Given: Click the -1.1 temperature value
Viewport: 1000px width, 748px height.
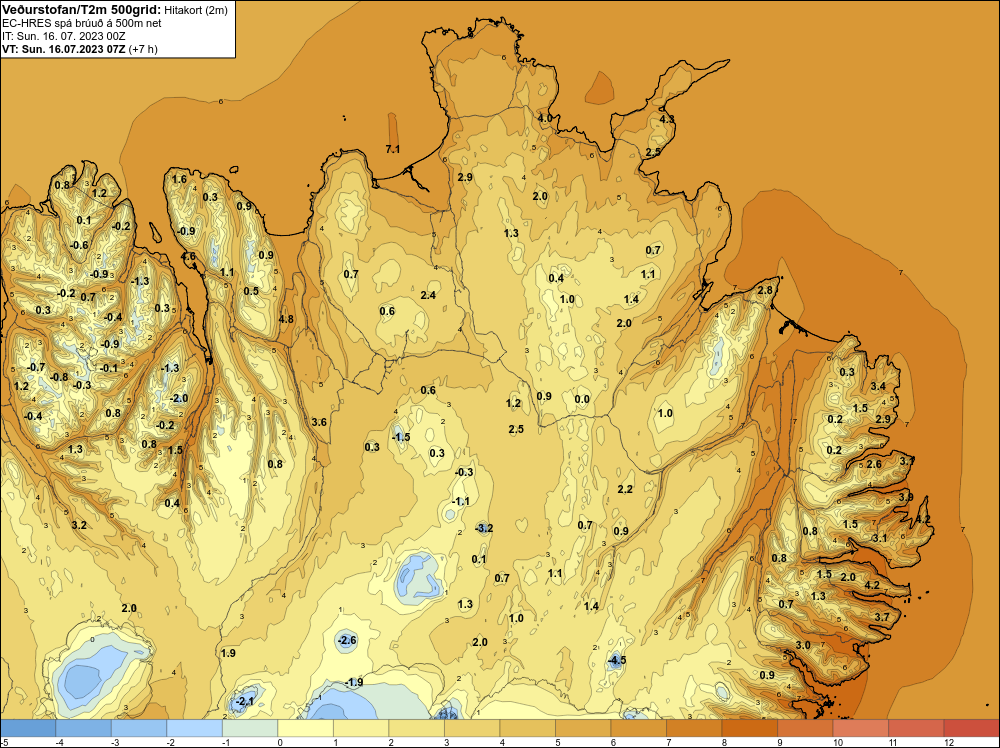Looking at the screenshot, I should (x=460, y=501).
